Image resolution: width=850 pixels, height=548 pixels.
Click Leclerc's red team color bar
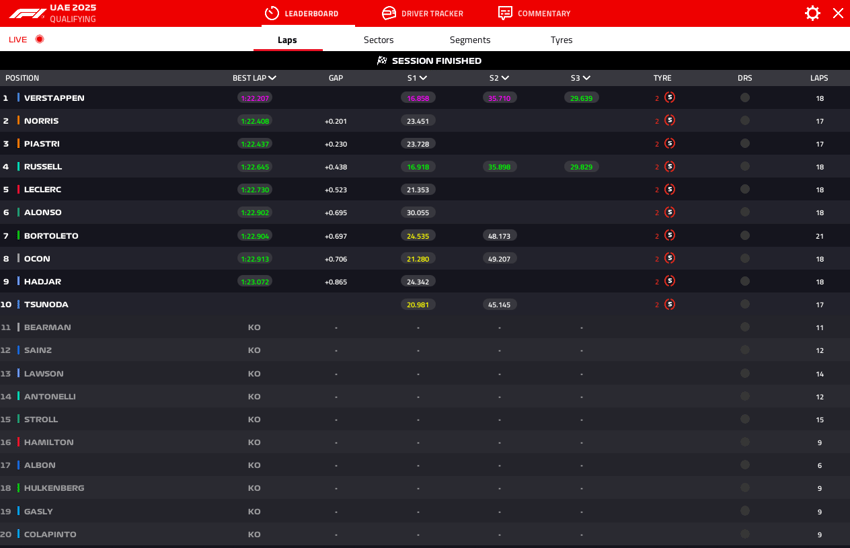click(x=18, y=189)
